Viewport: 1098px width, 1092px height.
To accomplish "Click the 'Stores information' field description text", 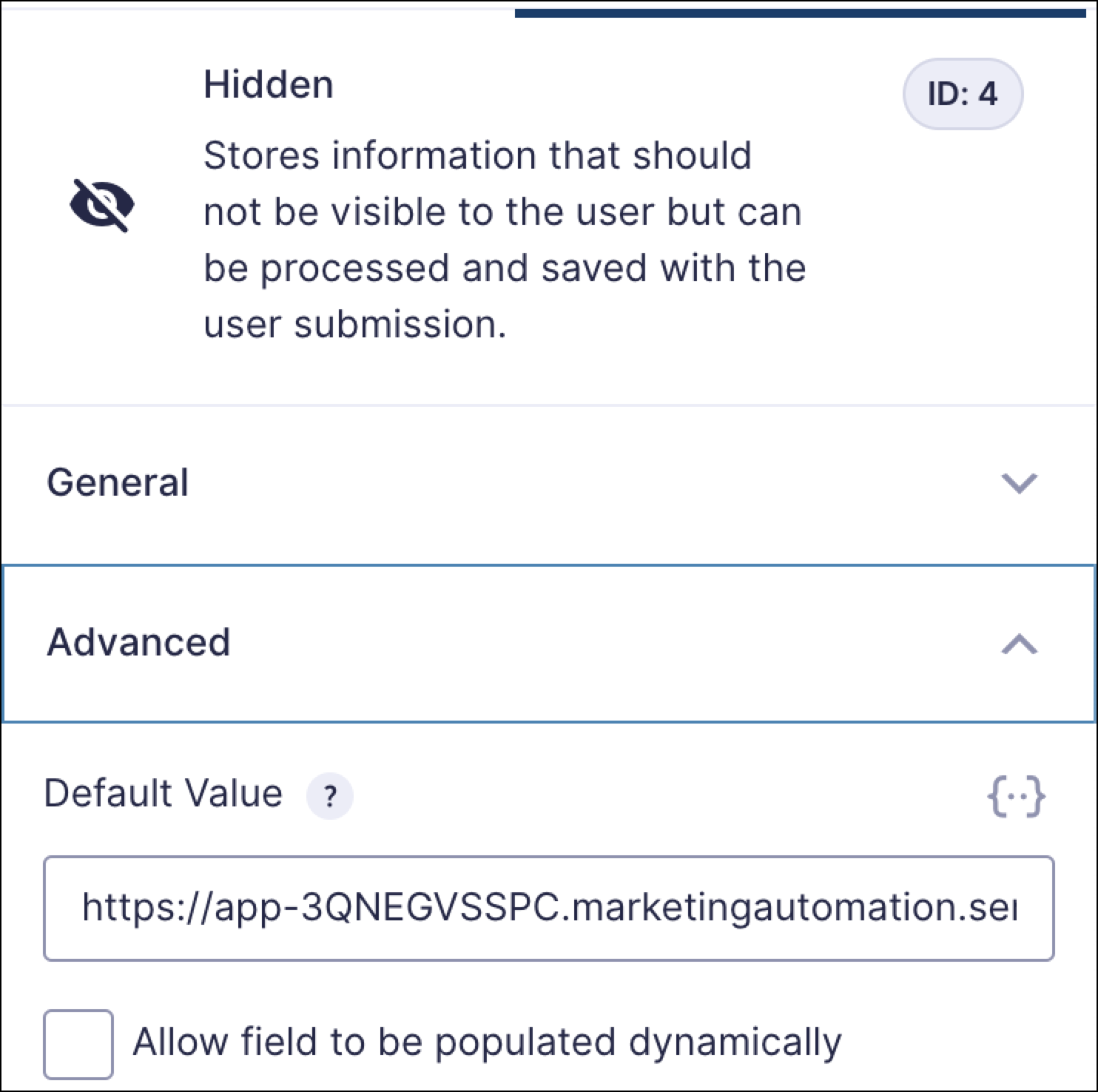I will tap(505, 240).
